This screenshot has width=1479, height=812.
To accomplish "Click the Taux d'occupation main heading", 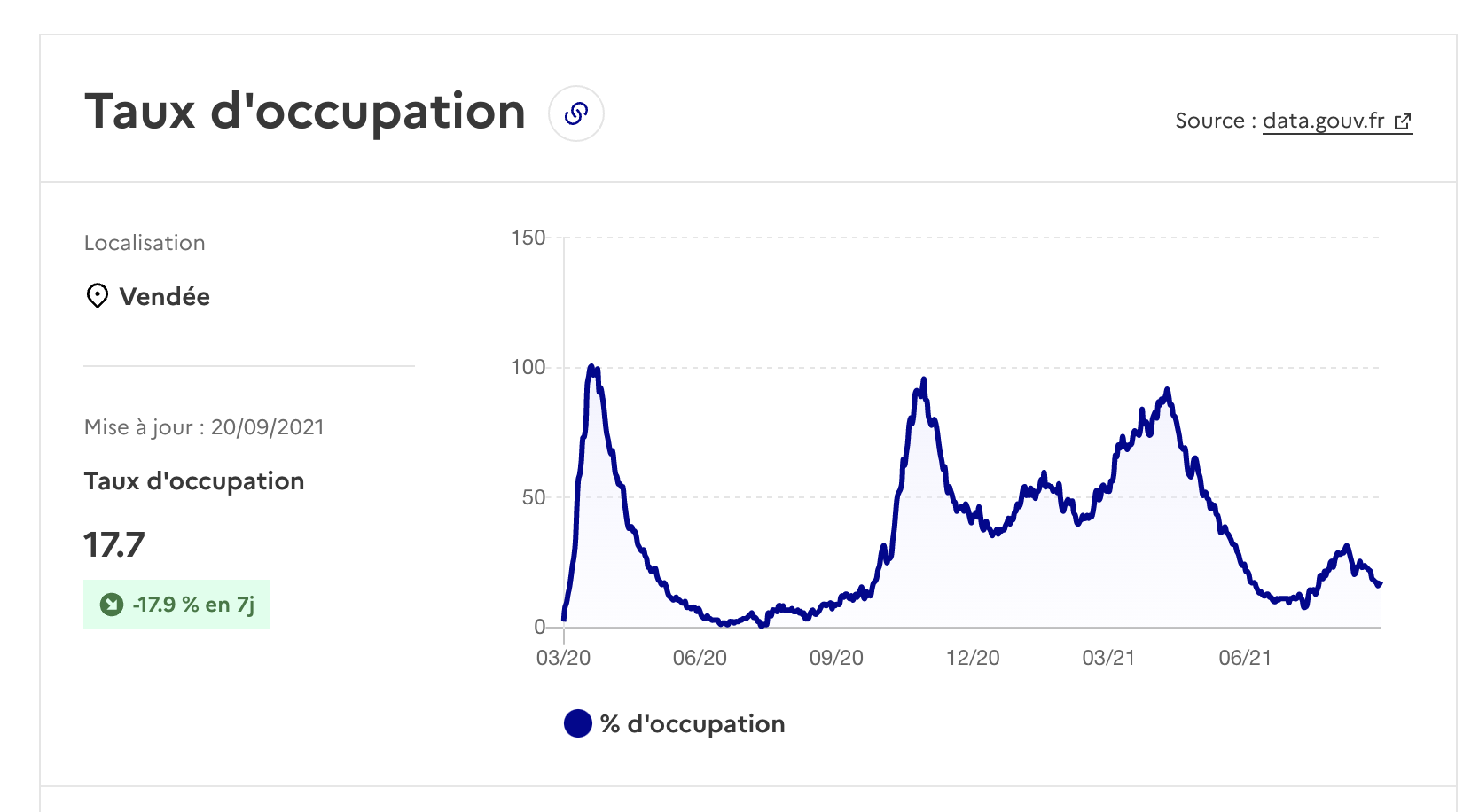I will [305, 112].
